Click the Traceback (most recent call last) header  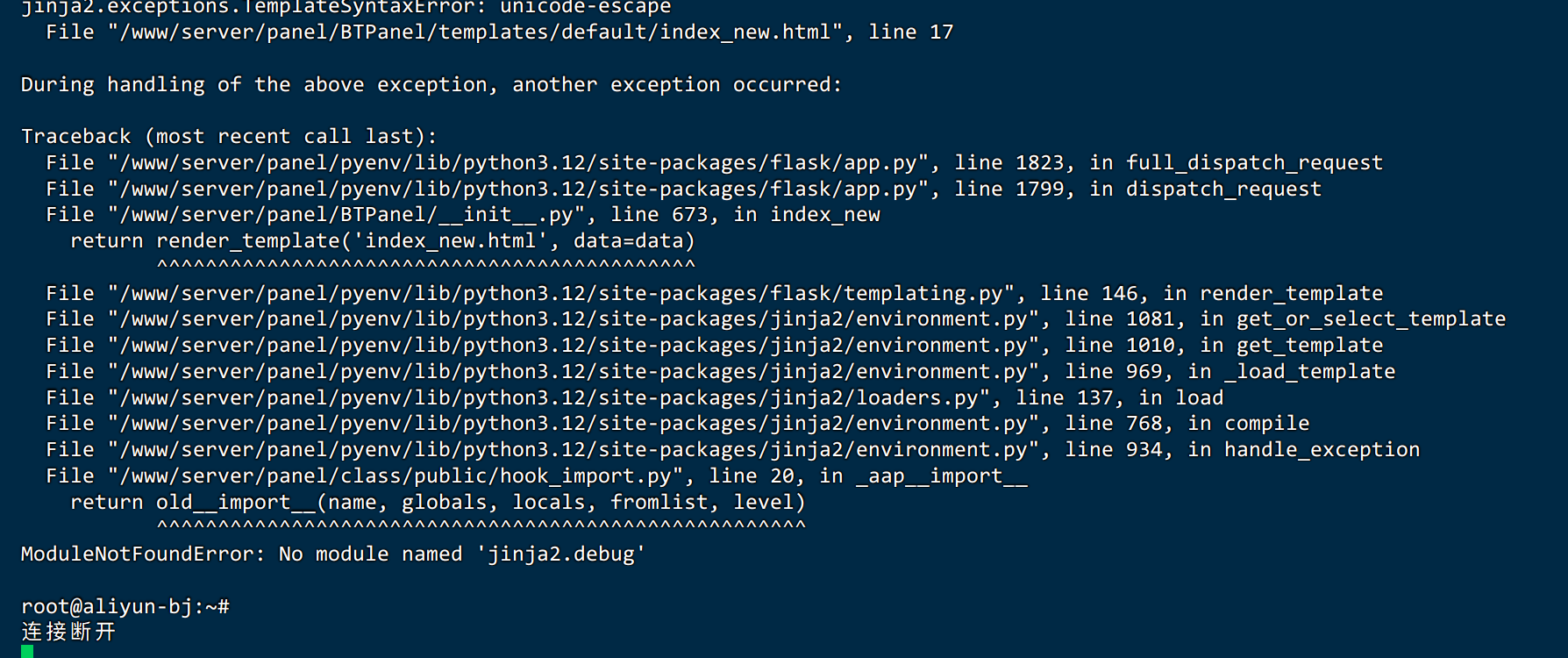(229, 137)
